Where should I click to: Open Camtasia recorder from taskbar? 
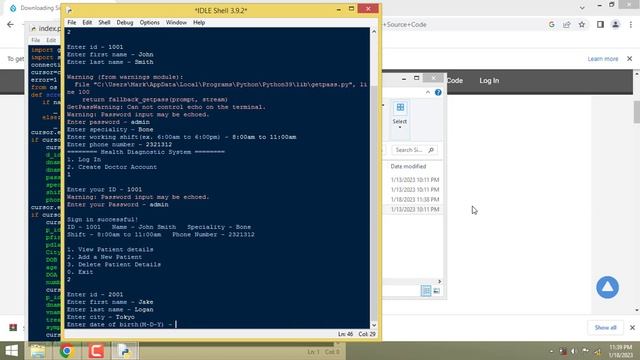coord(96,351)
